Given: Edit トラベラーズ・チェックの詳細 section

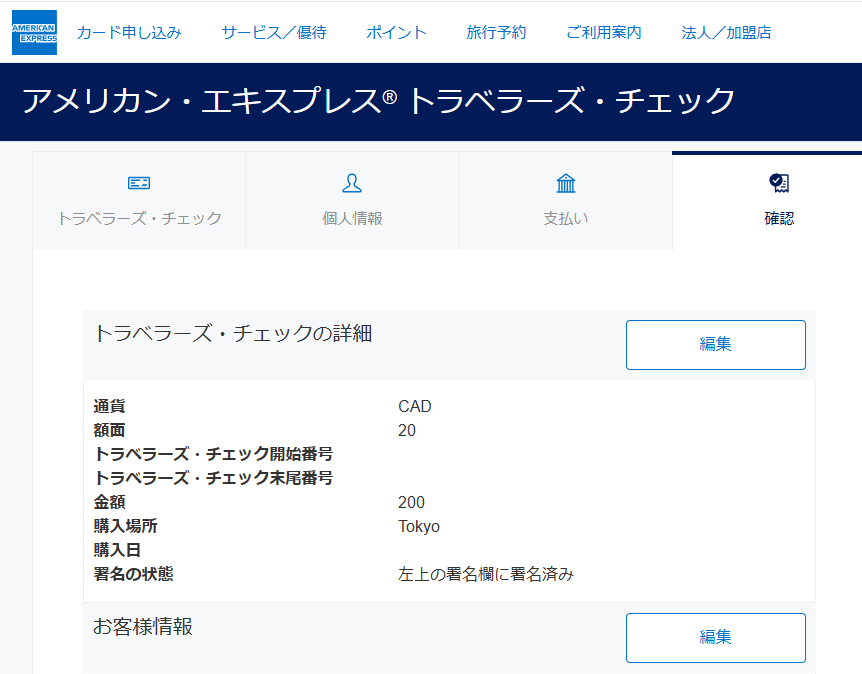Looking at the screenshot, I should [716, 345].
